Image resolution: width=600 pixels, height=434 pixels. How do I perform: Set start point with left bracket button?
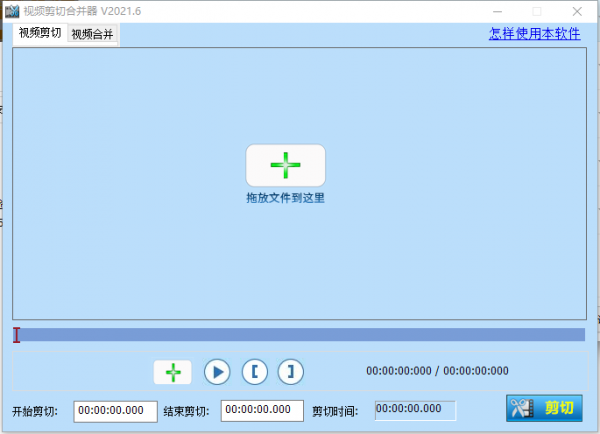click(x=254, y=372)
